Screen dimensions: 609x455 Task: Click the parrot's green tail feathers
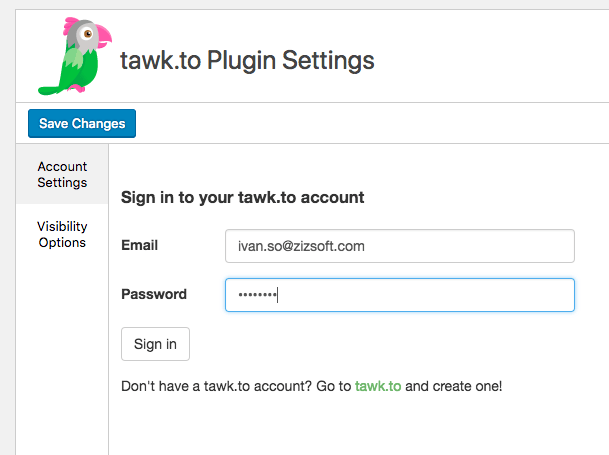coord(50,90)
